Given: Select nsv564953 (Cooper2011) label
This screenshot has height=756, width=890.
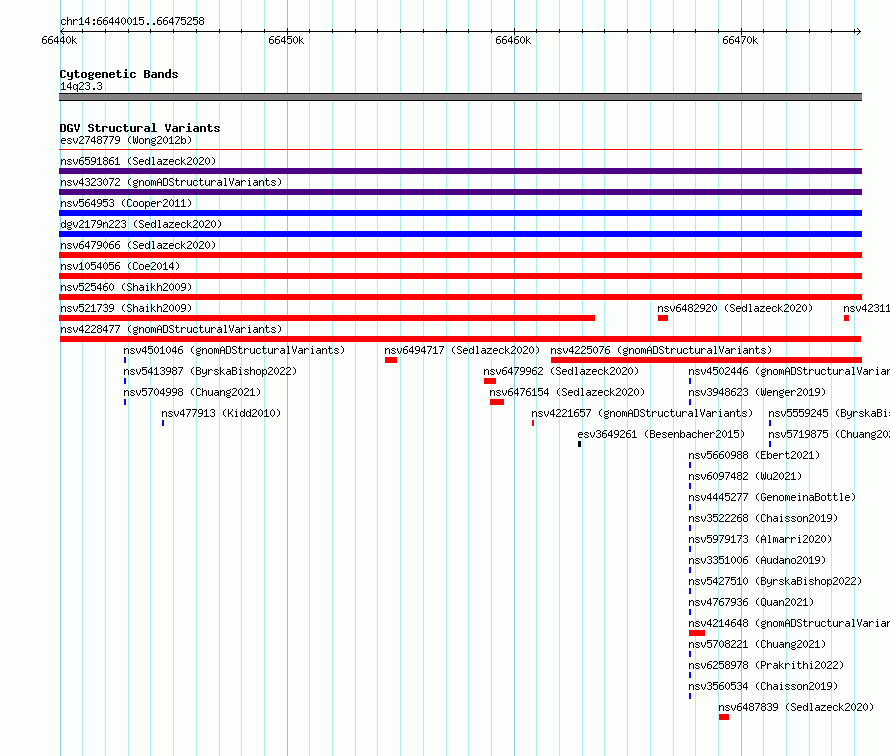Looking at the screenshot, I should click(x=126, y=203).
